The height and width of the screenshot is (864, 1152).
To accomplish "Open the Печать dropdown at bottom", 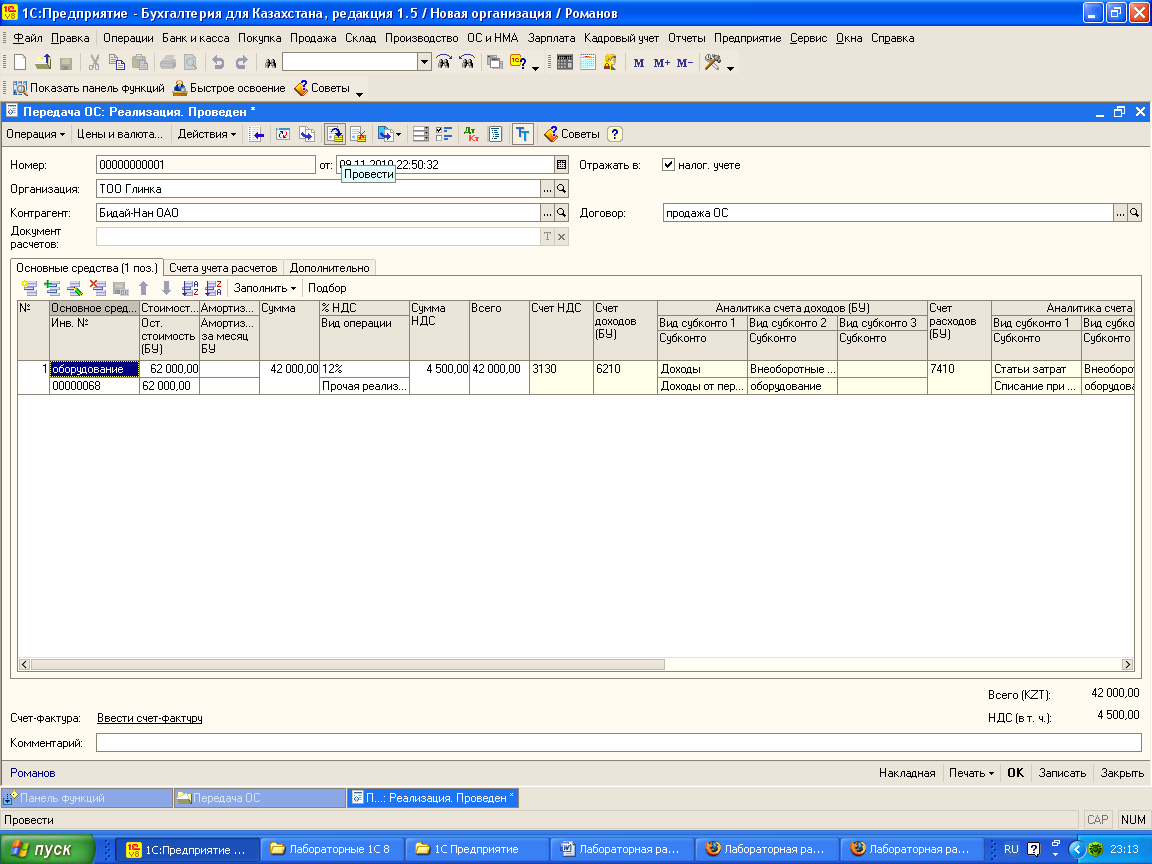I will [x=971, y=773].
